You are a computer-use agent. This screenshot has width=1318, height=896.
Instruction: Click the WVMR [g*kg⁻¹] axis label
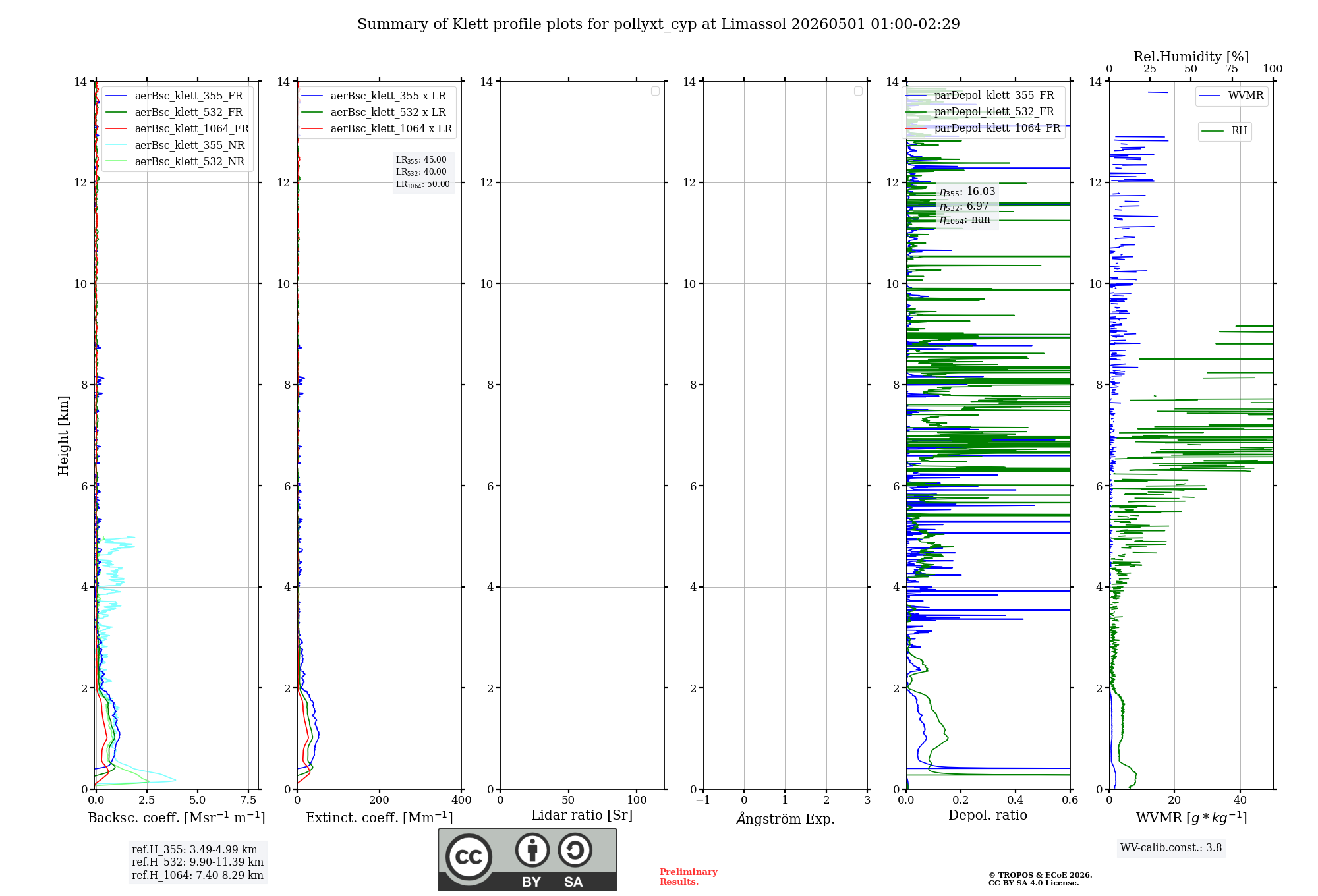tap(1191, 818)
